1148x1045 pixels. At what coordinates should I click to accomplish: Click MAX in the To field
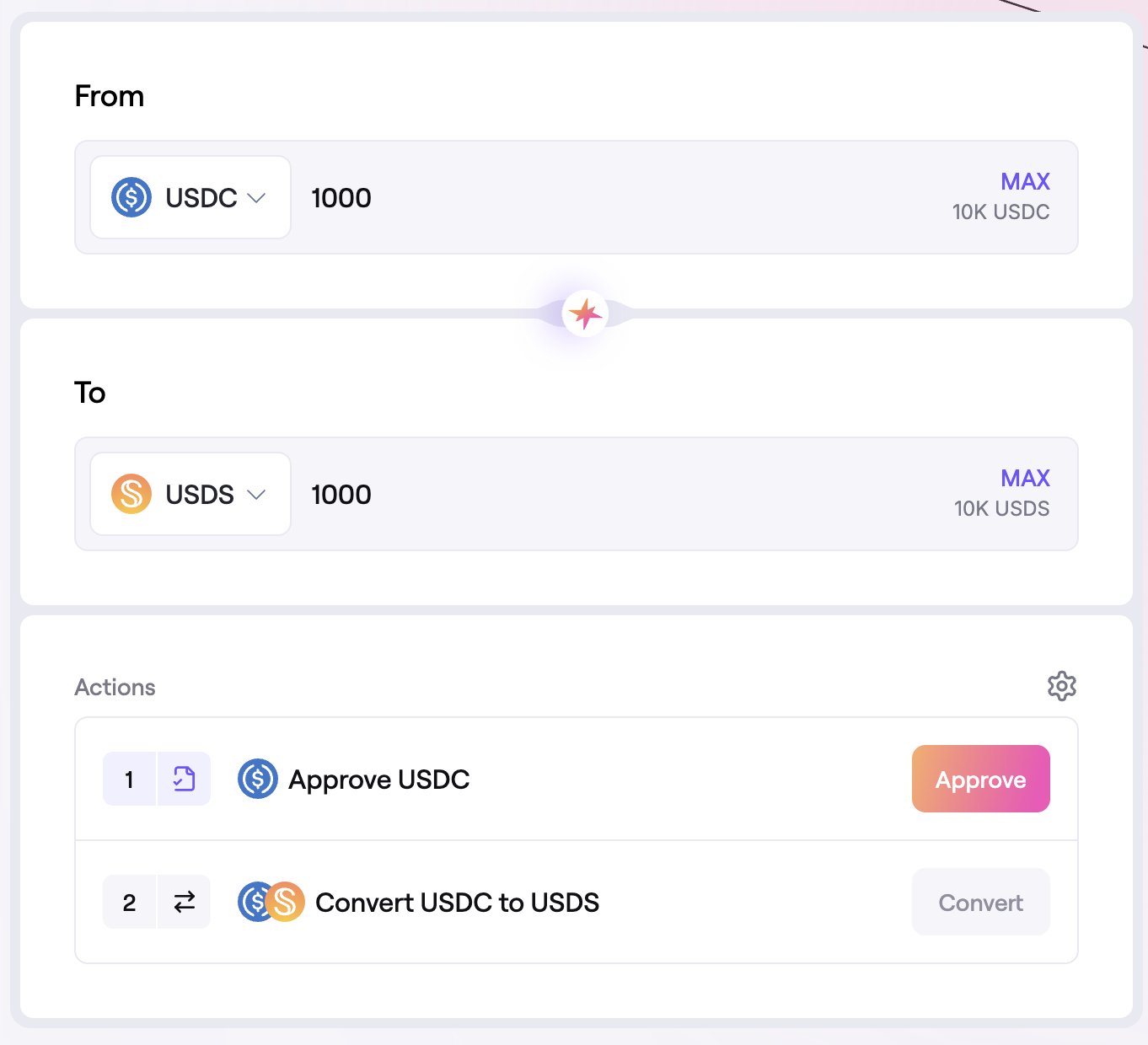pyautogui.click(x=1025, y=478)
